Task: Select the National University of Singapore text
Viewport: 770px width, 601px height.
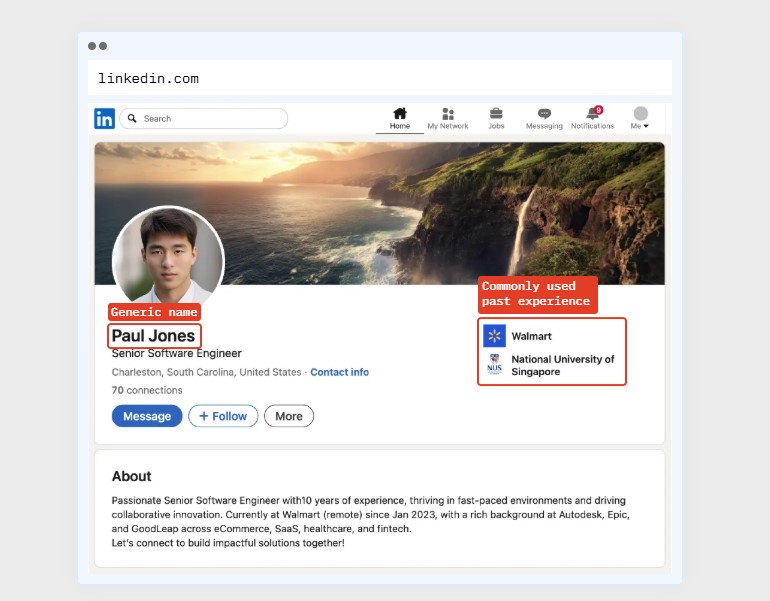Action: pos(562,365)
